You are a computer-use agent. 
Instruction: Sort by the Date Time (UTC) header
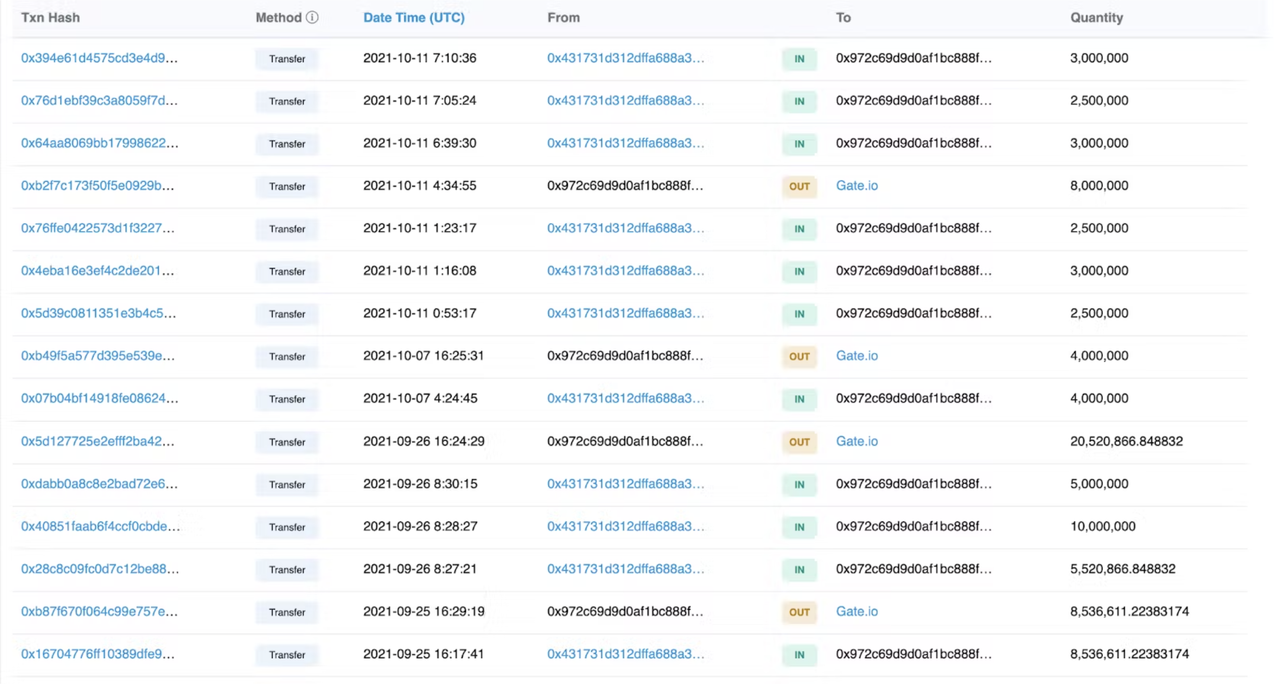click(x=414, y=18)
